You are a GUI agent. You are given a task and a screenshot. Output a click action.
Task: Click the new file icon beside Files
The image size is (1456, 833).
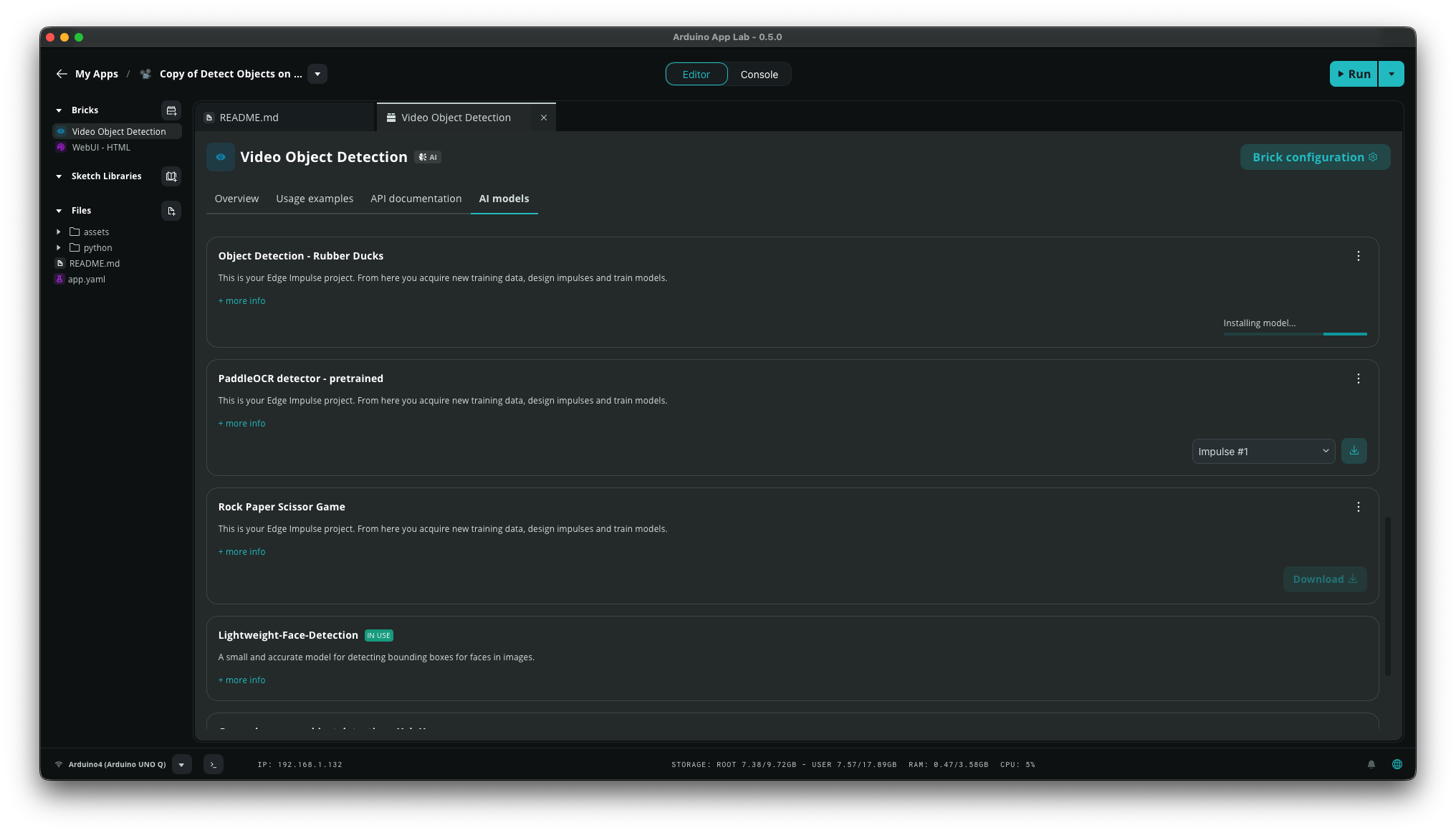(x=171, y=211)
